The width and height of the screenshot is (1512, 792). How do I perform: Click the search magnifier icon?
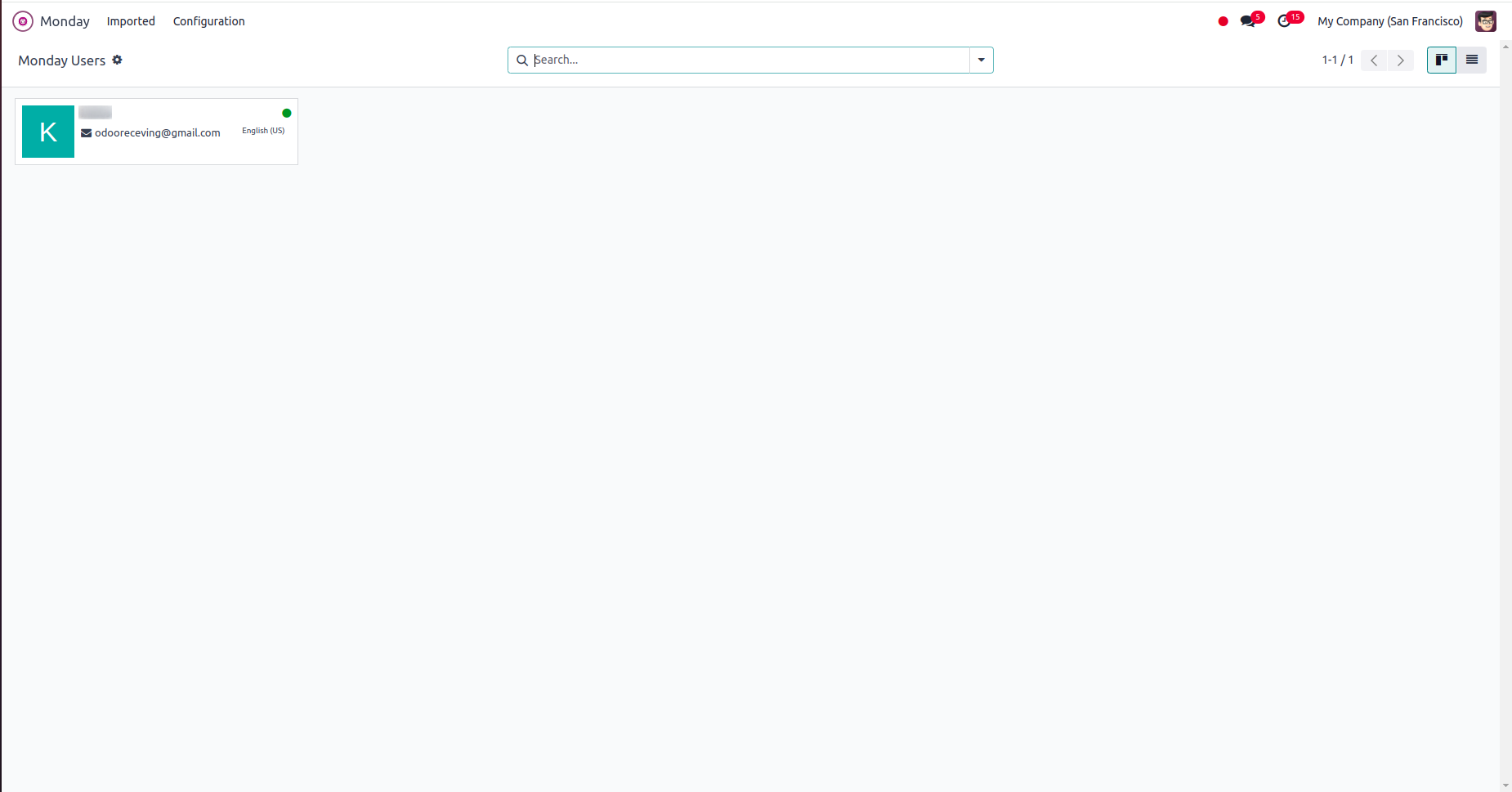pyautogui.click(x=522, y=60)
